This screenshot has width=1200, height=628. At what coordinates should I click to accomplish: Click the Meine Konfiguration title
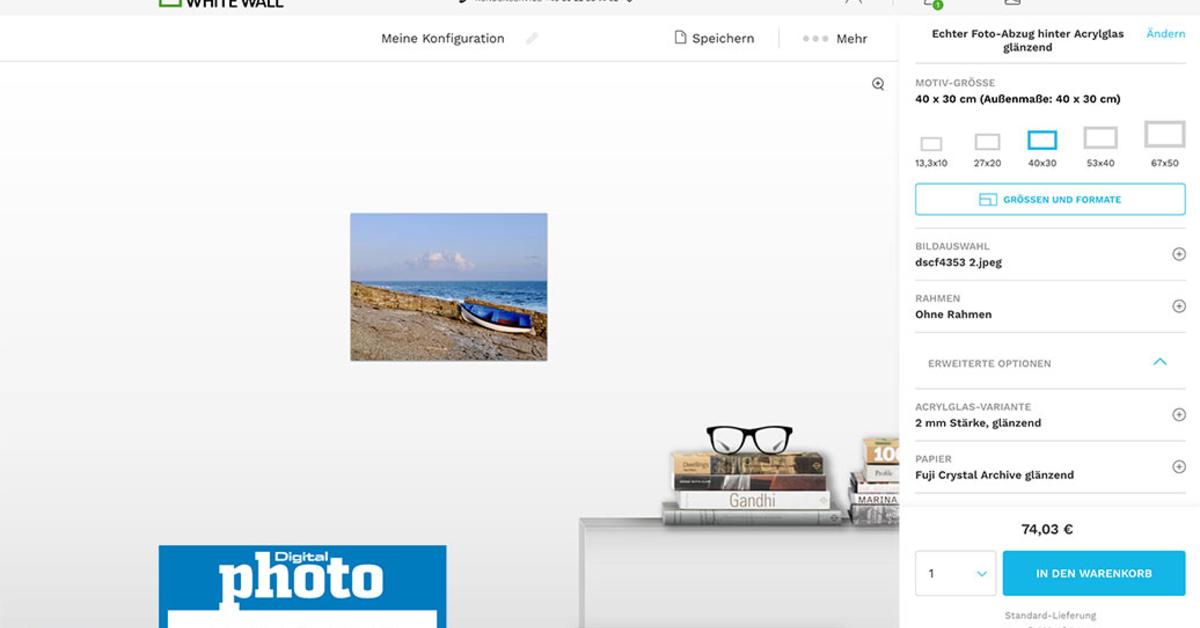point(443,38)
